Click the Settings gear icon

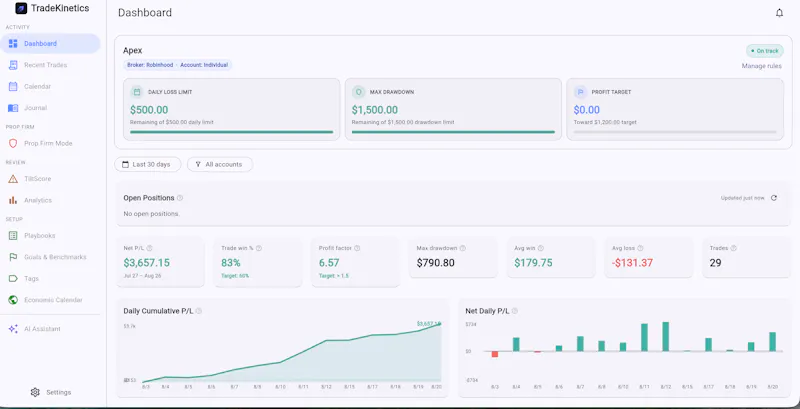(x=35, y=392)
